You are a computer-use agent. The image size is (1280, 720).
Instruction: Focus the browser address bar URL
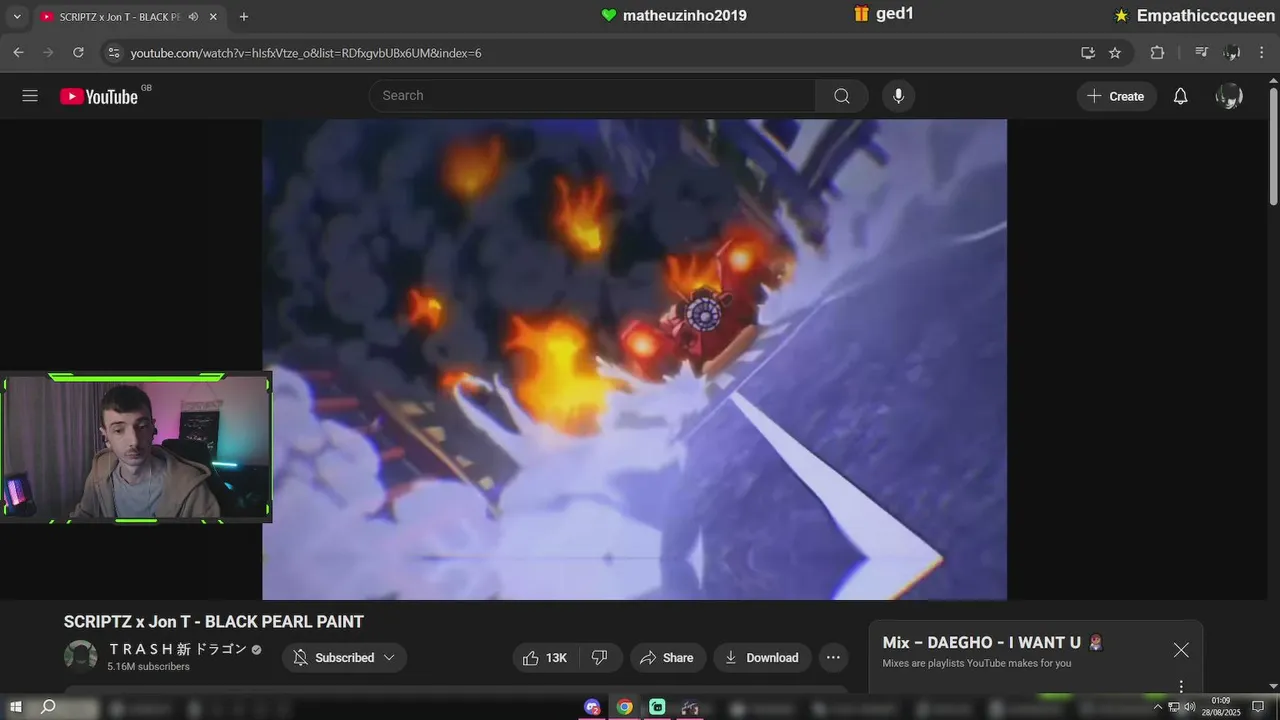tap(306, 53)
